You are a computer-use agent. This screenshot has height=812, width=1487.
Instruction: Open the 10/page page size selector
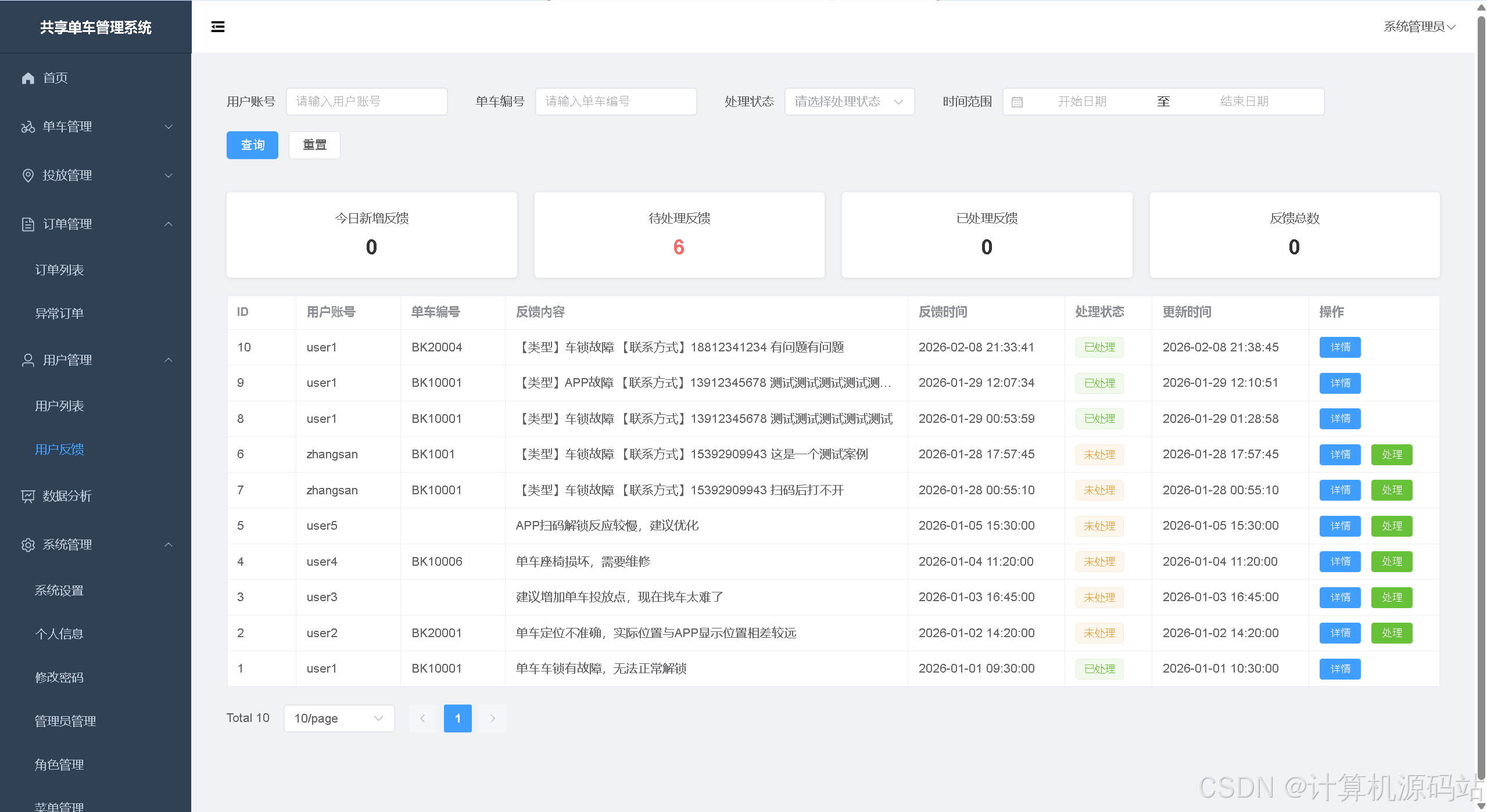click(x=339, y=718)
